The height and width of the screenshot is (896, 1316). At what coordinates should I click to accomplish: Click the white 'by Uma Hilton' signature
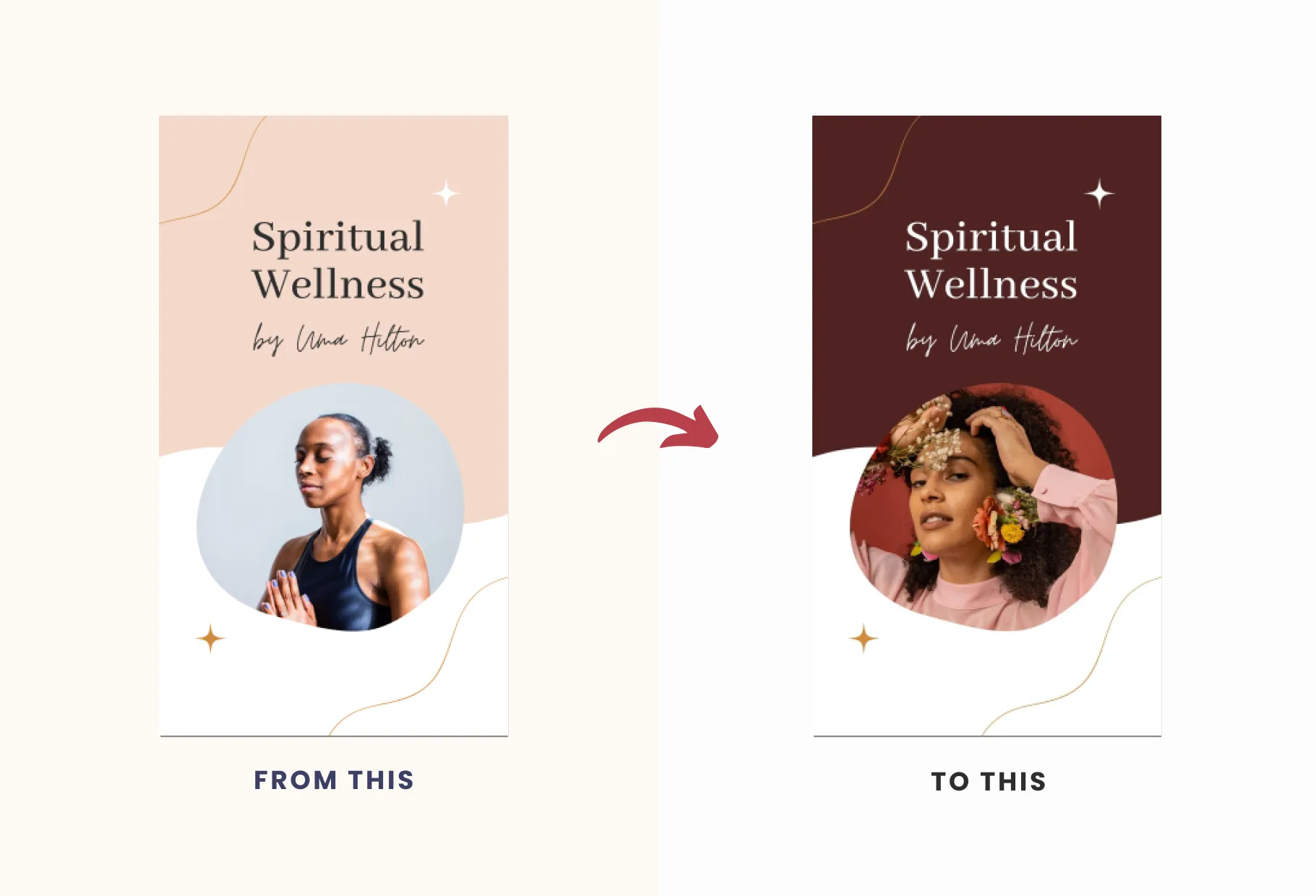991,339
